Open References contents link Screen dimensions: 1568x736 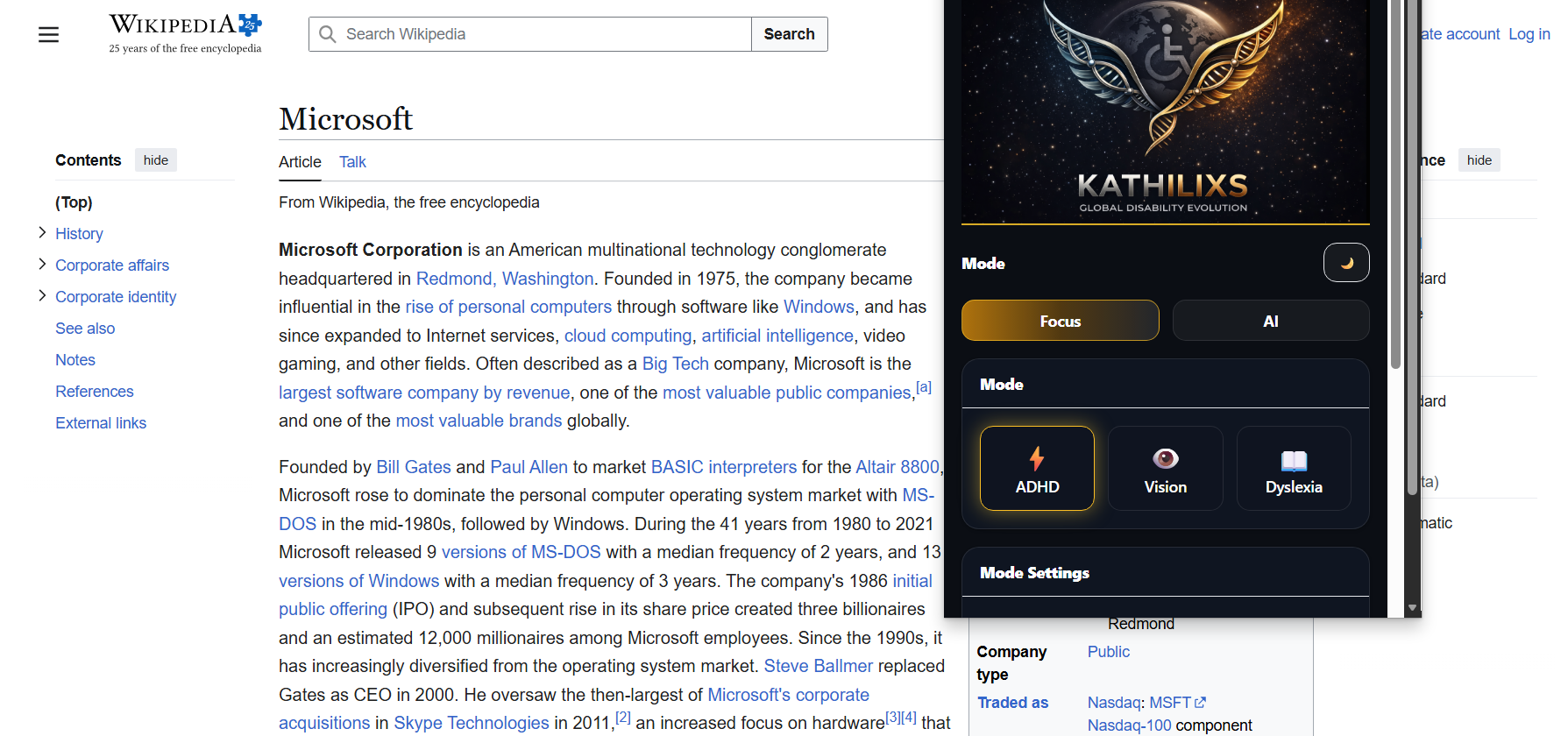click(95, 392)
